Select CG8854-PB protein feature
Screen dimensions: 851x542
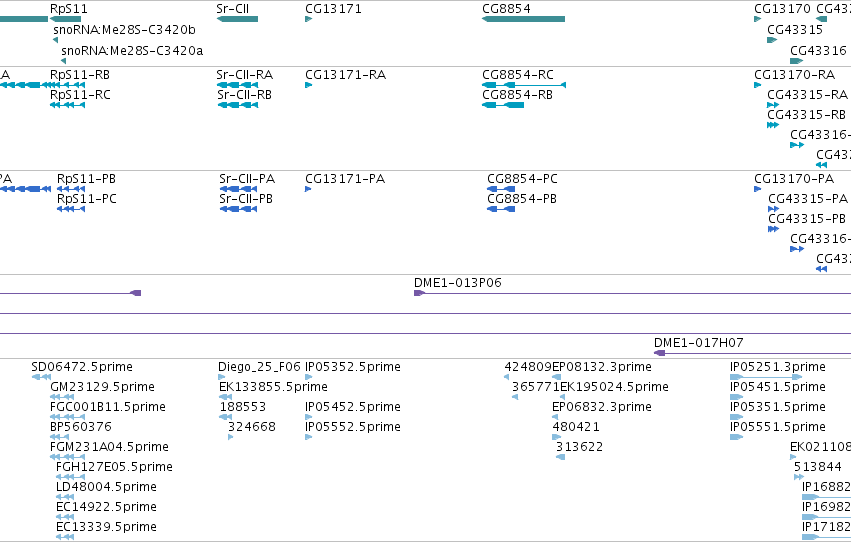pos(522,199)
